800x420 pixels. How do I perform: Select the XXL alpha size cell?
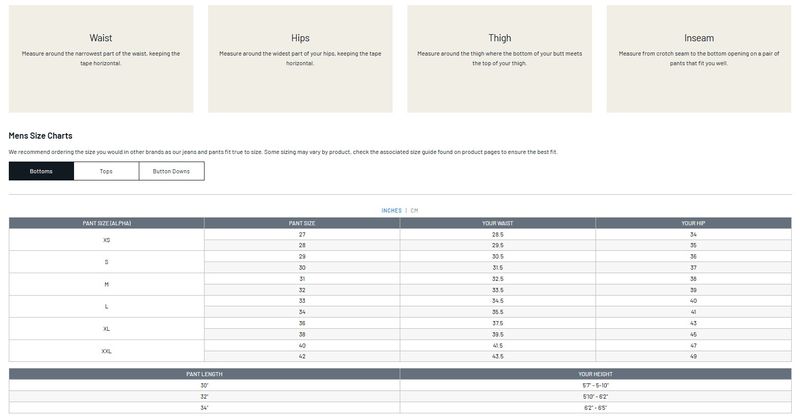106,351
